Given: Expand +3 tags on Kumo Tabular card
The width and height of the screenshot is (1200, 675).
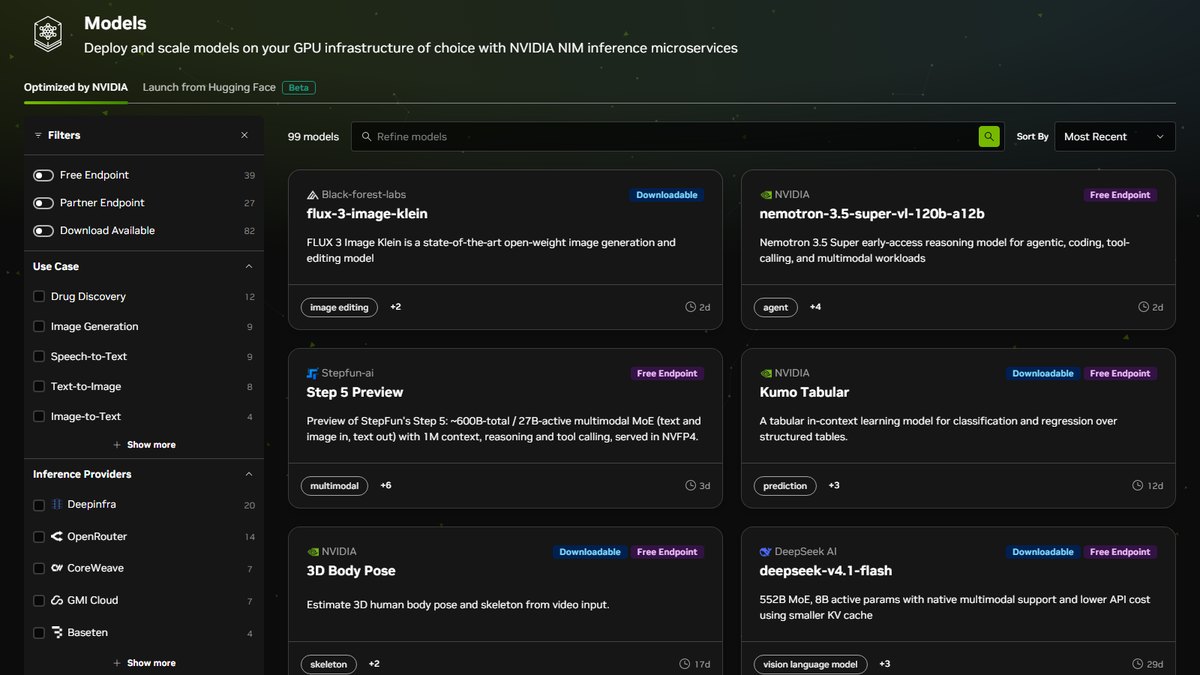Looking at the screenshot, I should coord(834,486).
